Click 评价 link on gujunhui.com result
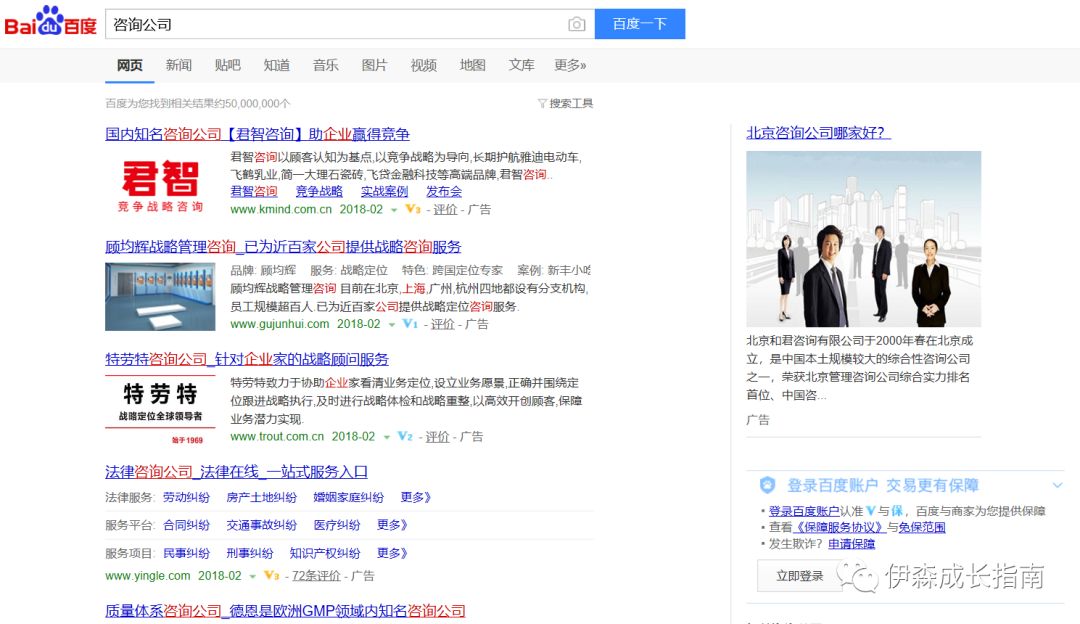The image size is (1080, 624). pyautogui.click(x=442, y=324)
